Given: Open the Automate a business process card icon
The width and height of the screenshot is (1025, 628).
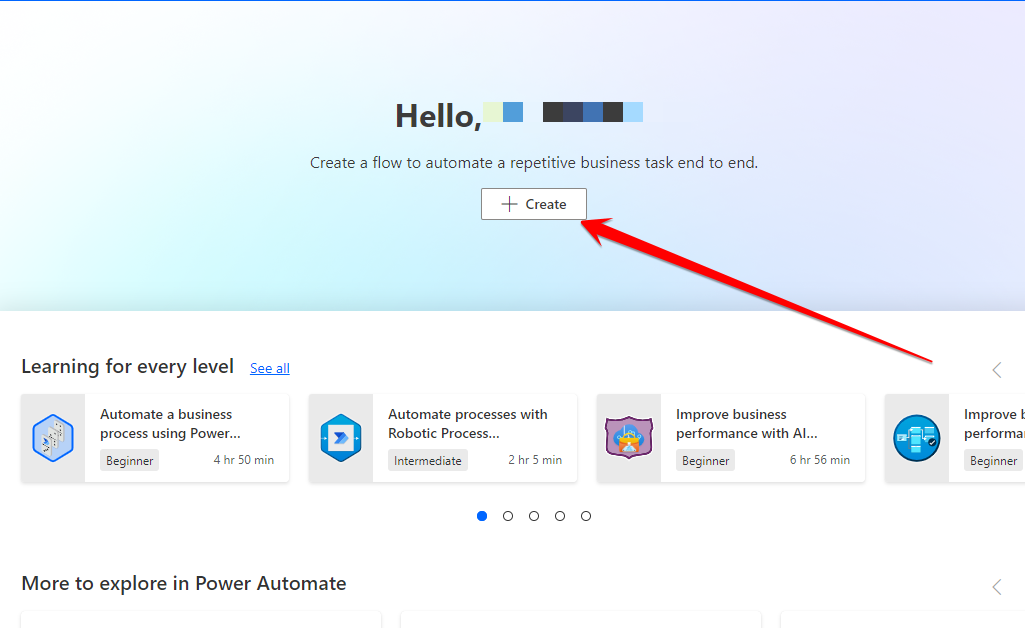Looking at the screenshot, I should 53,438.
